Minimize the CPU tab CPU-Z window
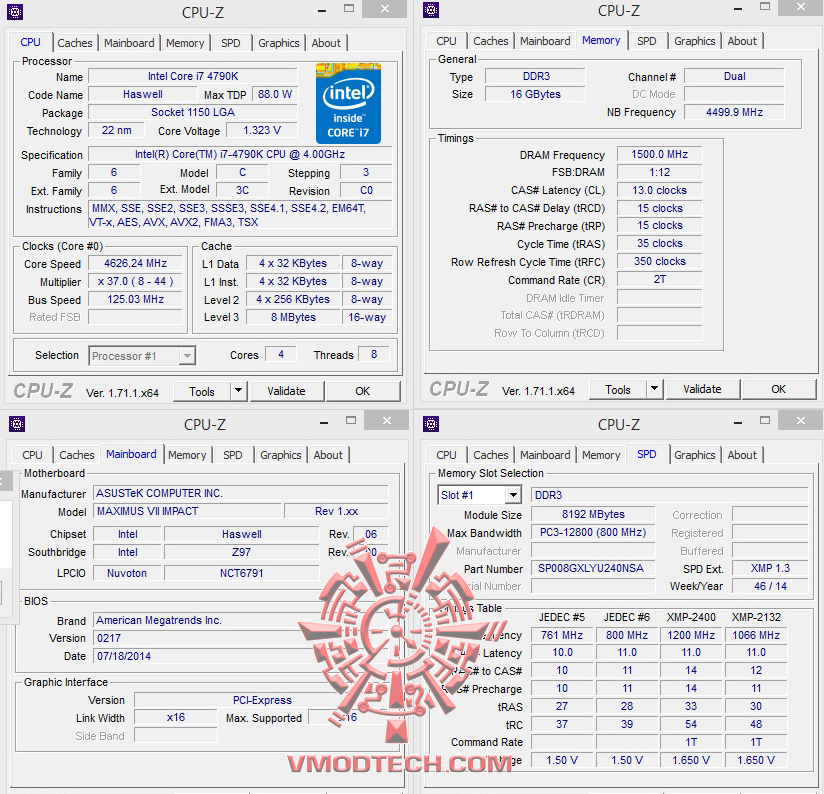Image resolution: width=824 pixels, height=794 pixels. pos(322,10)
